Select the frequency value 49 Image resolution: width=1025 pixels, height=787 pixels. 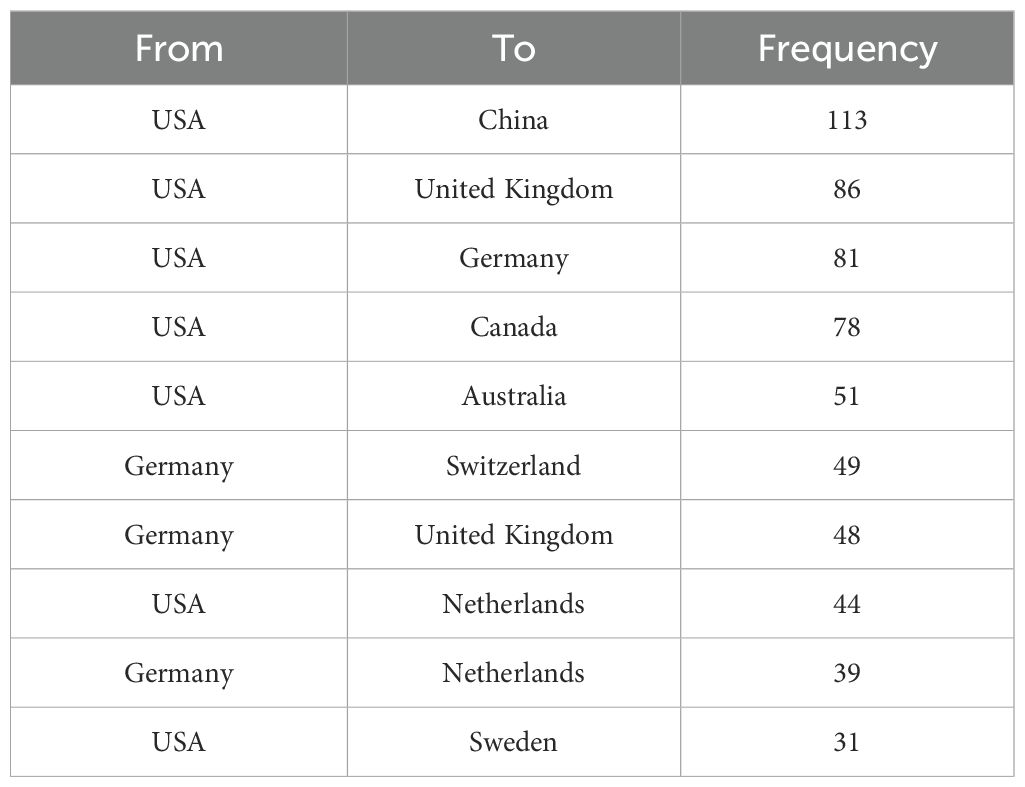tap(847, 466)
